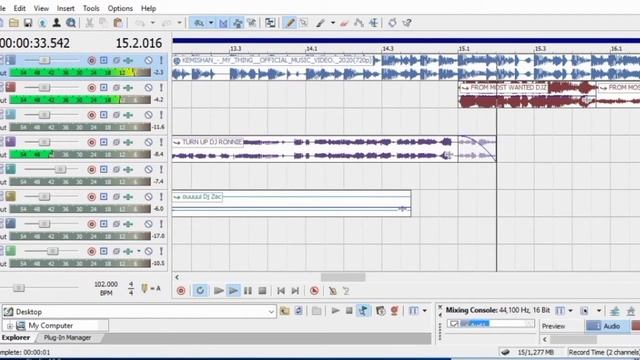Click the Envelope tool icon

tap(359, 23)
